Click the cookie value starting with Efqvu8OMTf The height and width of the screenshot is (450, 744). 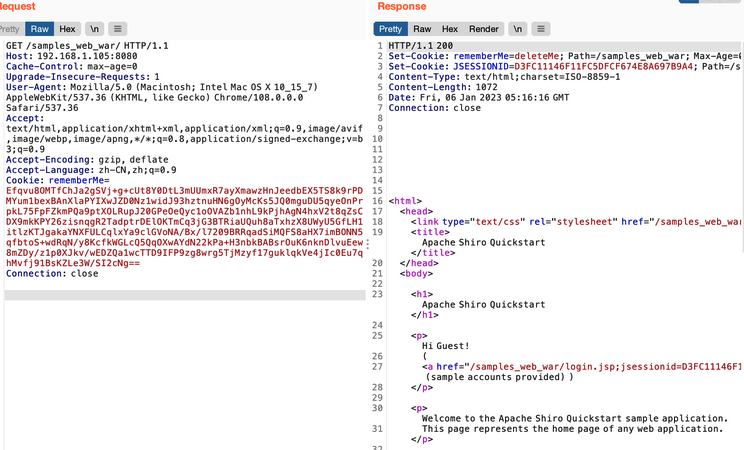coord(184,227)
